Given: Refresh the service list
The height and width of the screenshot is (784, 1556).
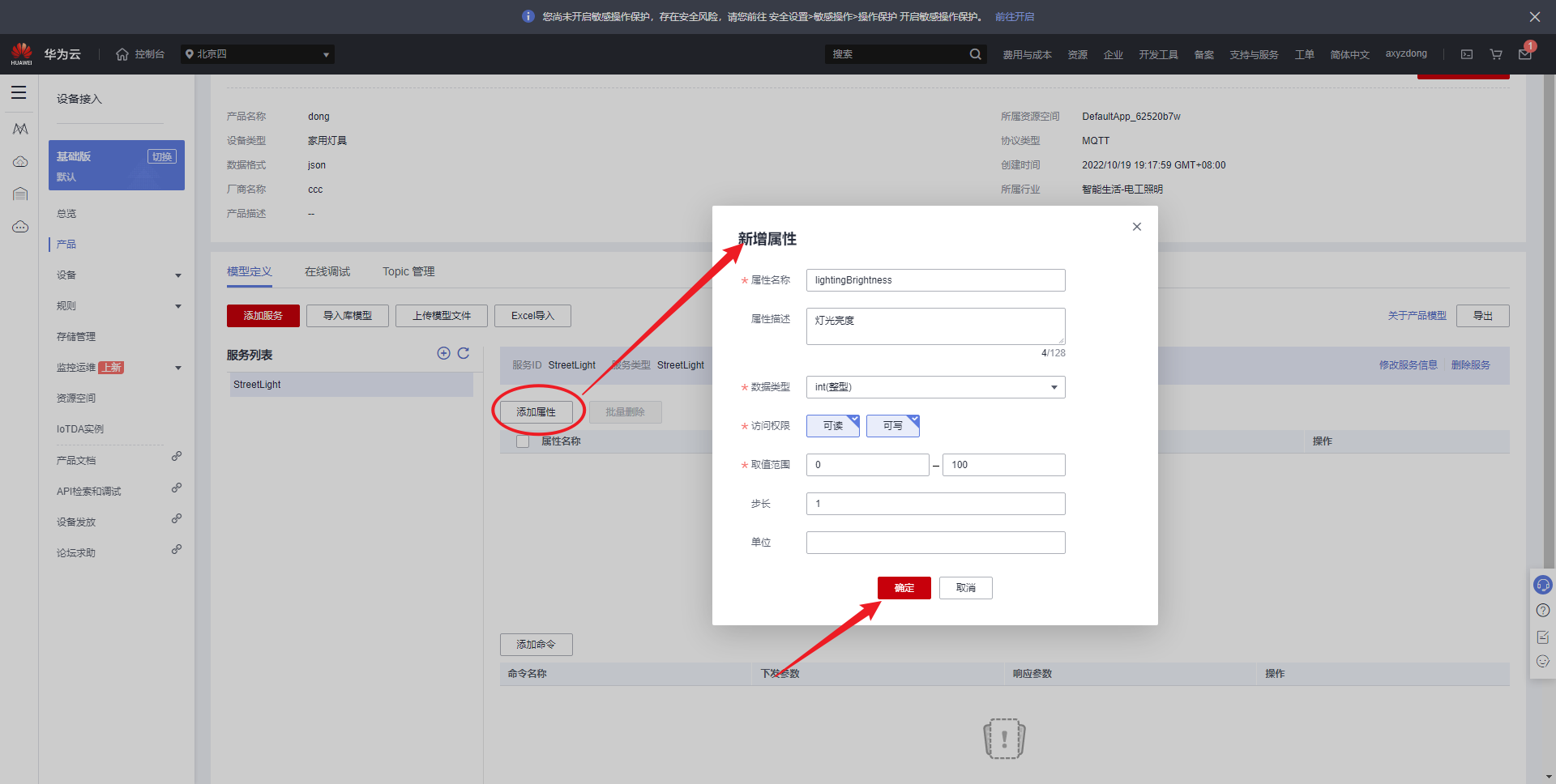Looking at the screenshot, I should coord(464,353).
